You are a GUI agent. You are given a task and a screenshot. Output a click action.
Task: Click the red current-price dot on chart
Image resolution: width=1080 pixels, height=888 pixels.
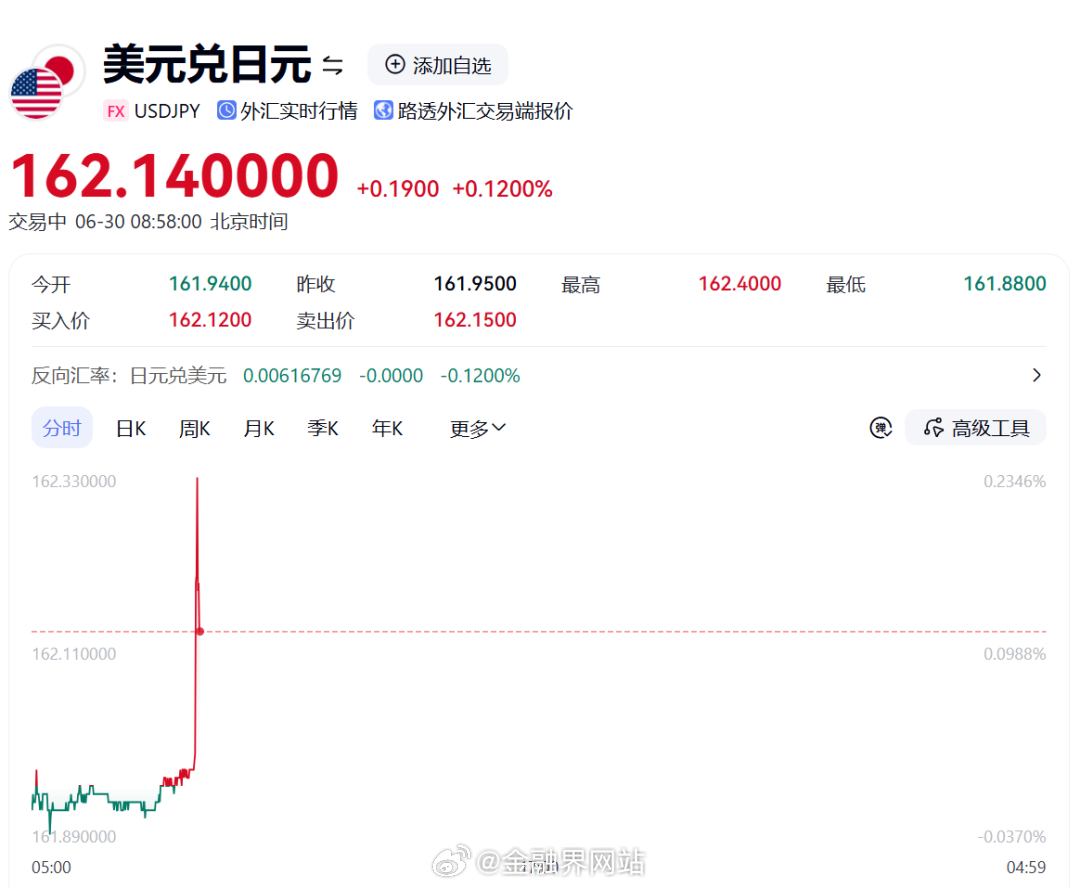tap(200, 631)
